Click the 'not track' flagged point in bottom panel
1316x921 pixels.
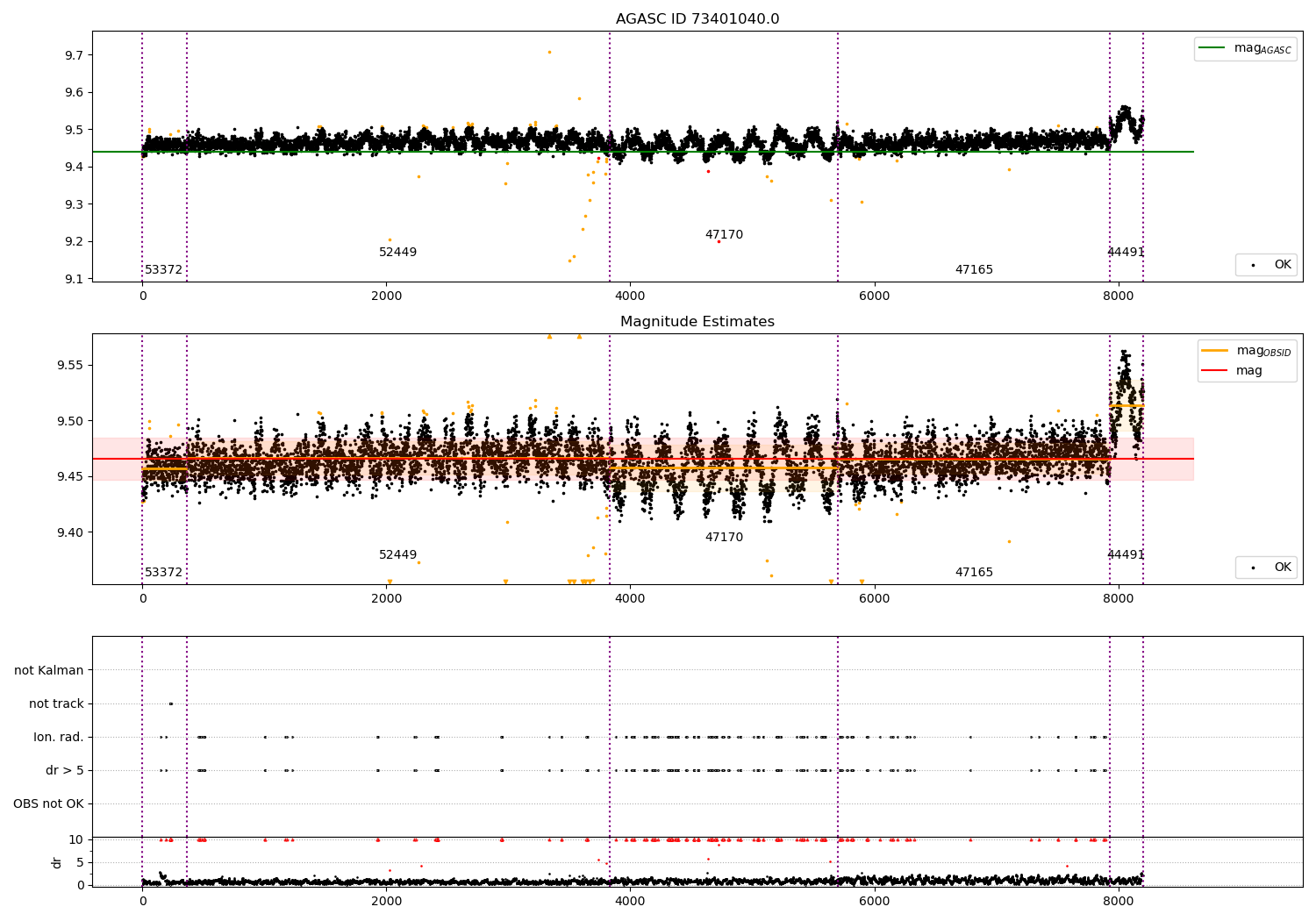(x=171, y=703)
